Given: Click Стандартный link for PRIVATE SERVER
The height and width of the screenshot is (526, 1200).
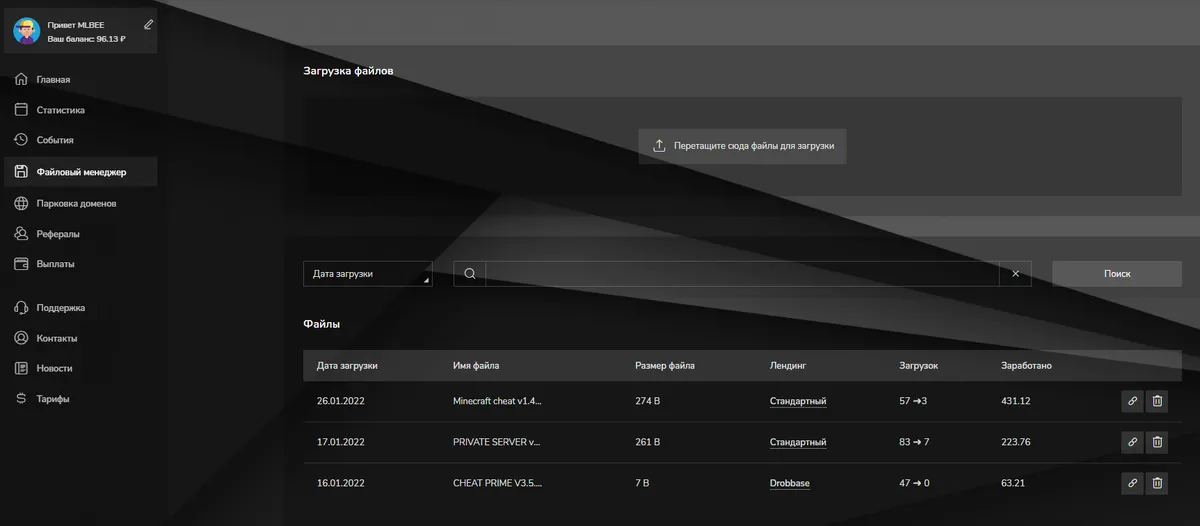Looking at the screenshot, I should 798,442.
